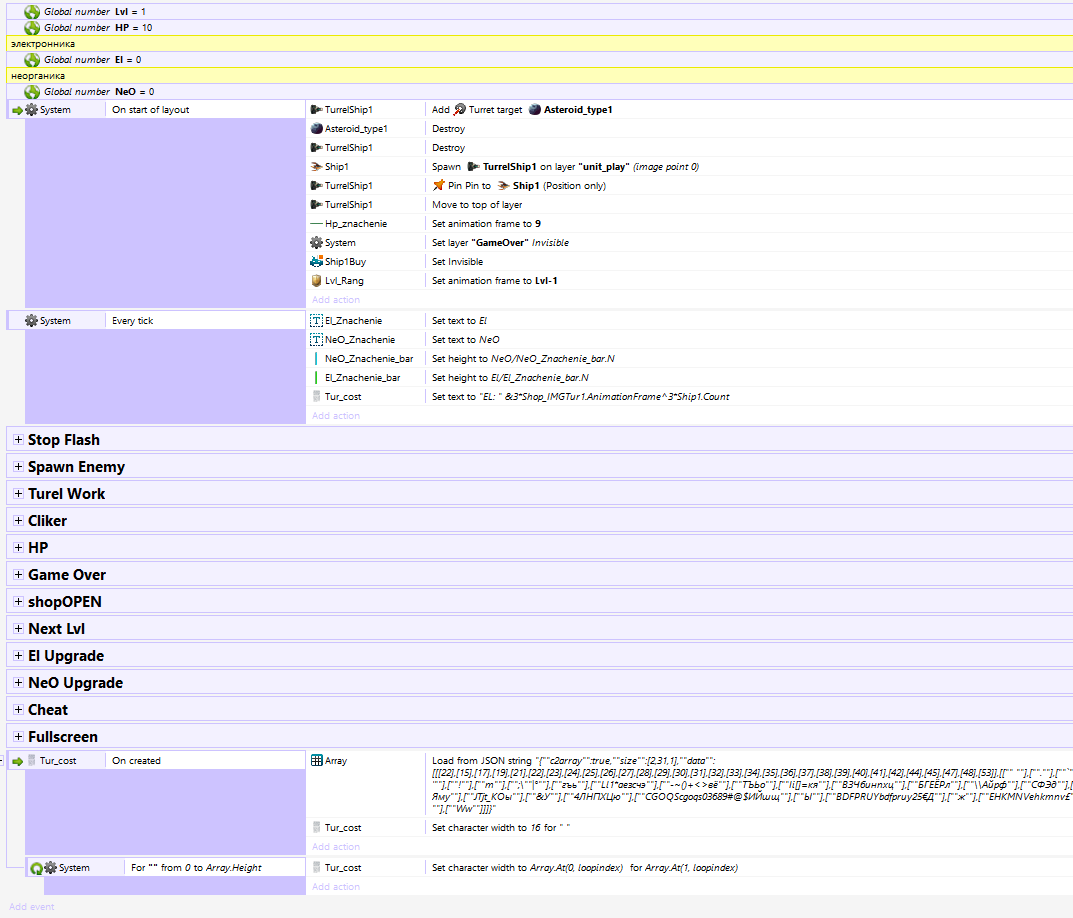Expand the Spawn Enemy group
The height and width of the screenshot is (918, 1073).
coord(18,467)
